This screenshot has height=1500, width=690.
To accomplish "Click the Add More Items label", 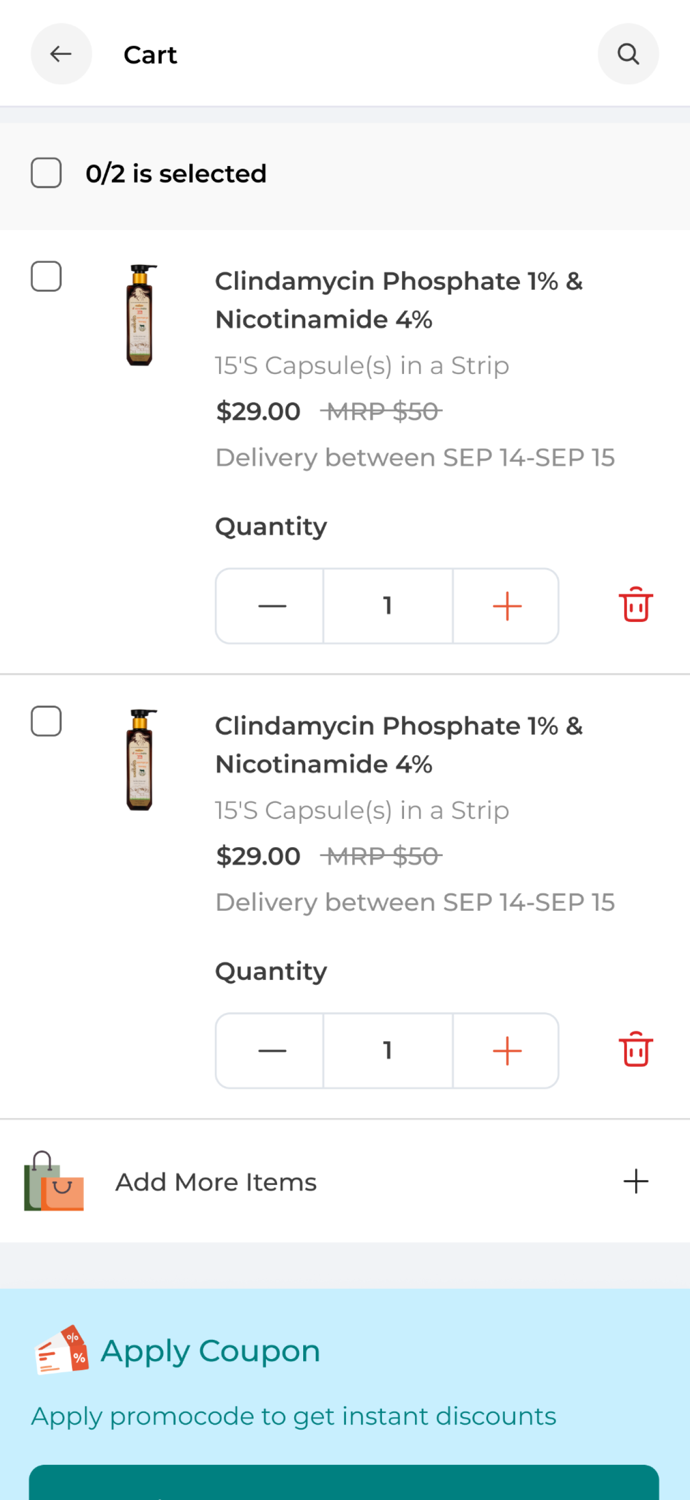I will (215, 1182).
